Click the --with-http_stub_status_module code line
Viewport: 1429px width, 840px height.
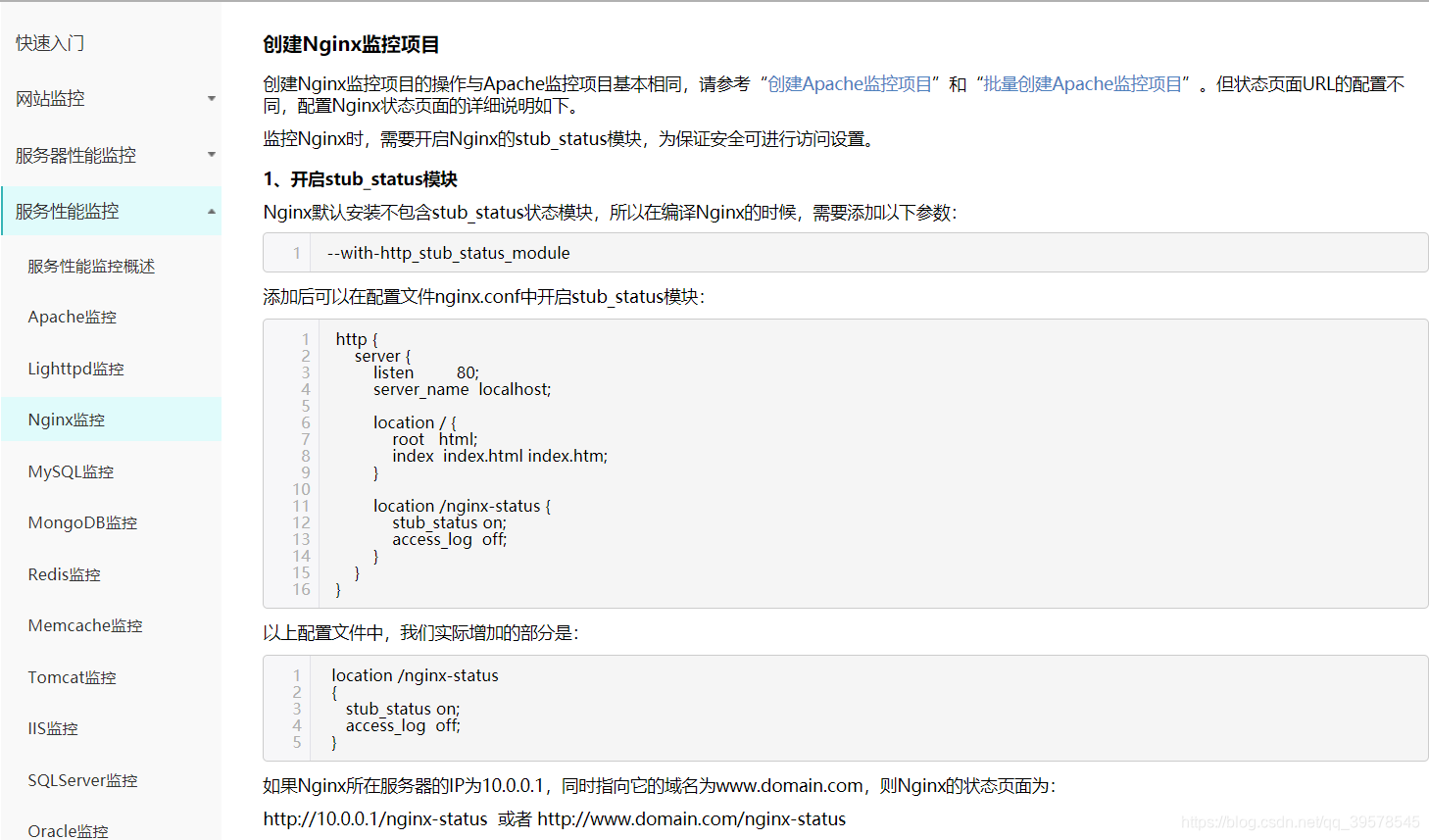click(x=449, y=253)
